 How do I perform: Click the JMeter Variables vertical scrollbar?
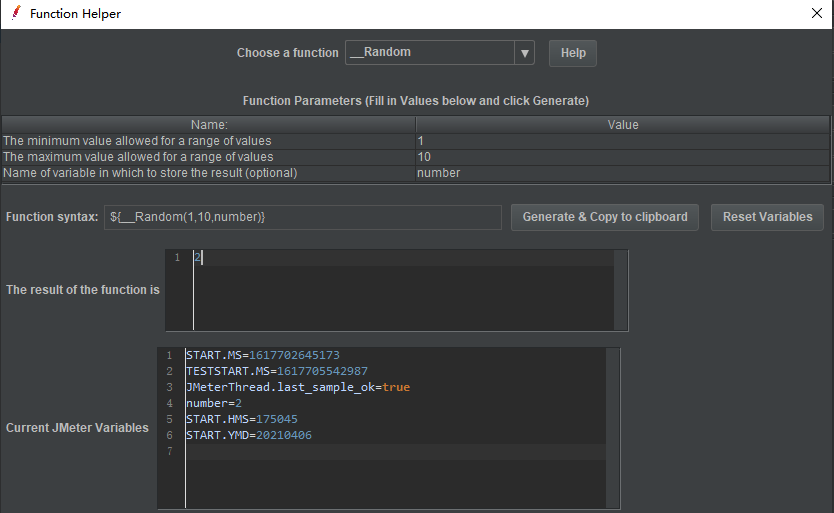[x=613, y=428]
